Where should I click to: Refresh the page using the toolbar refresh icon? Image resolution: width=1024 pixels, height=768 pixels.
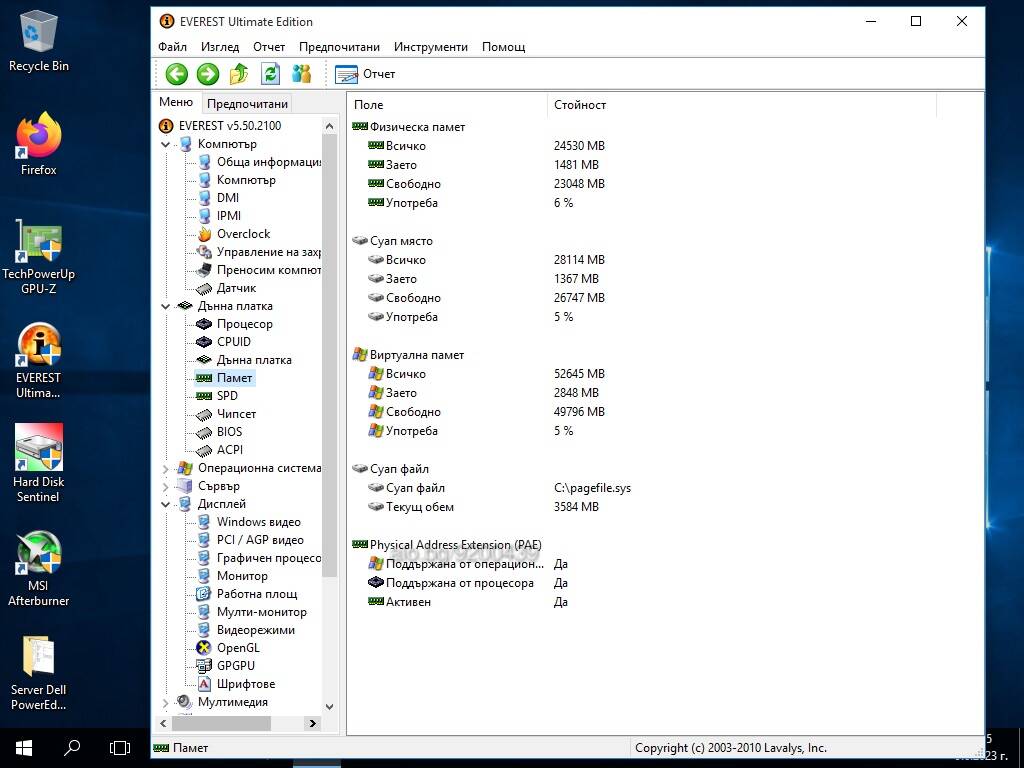pos(270,74)
